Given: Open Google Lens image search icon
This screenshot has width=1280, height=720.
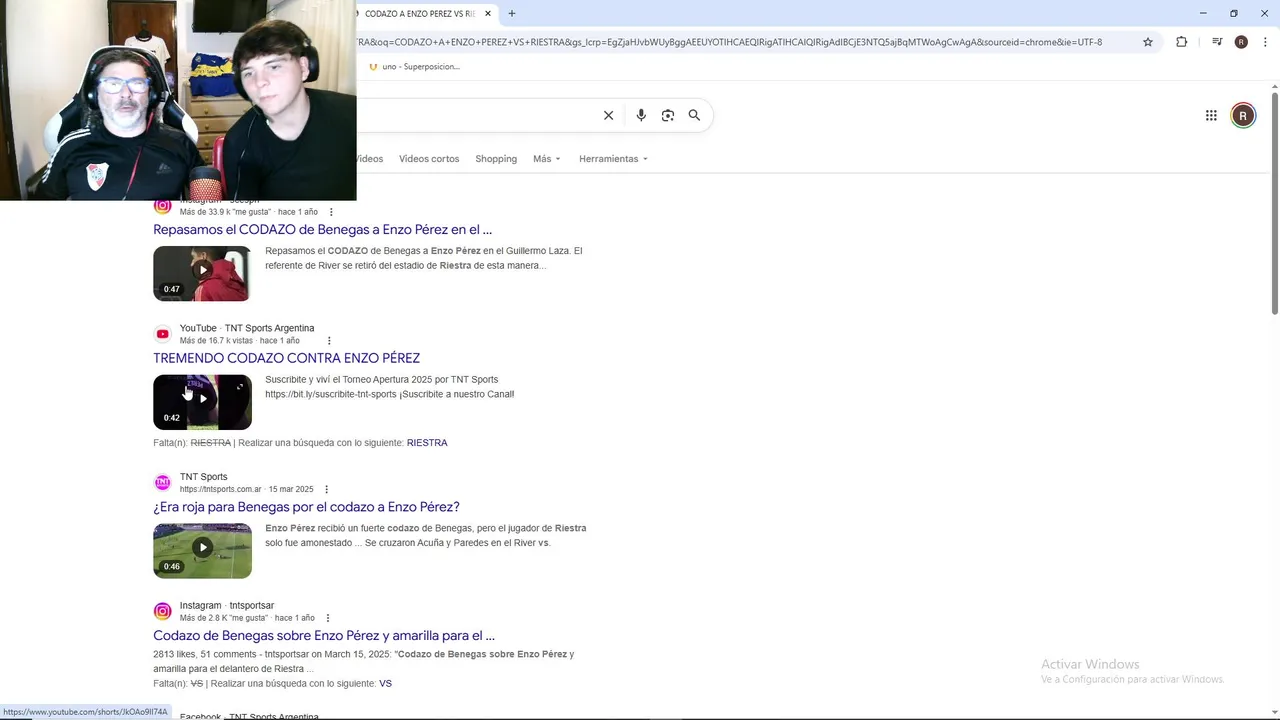Looking at the screenshot, I should coord(668,115).
